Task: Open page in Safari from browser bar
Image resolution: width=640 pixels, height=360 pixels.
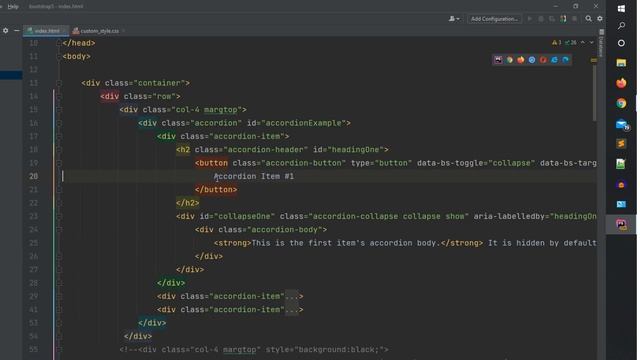Action: [532, 60]
